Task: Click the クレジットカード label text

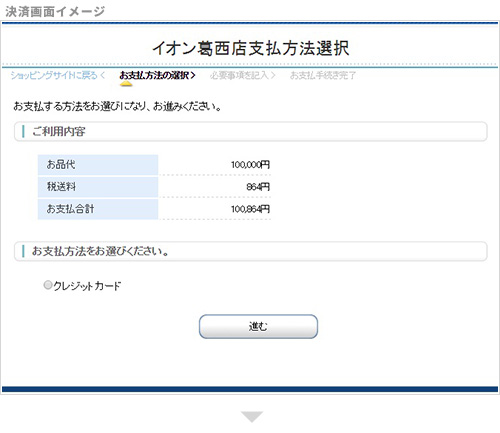Action: pos(87,286)
